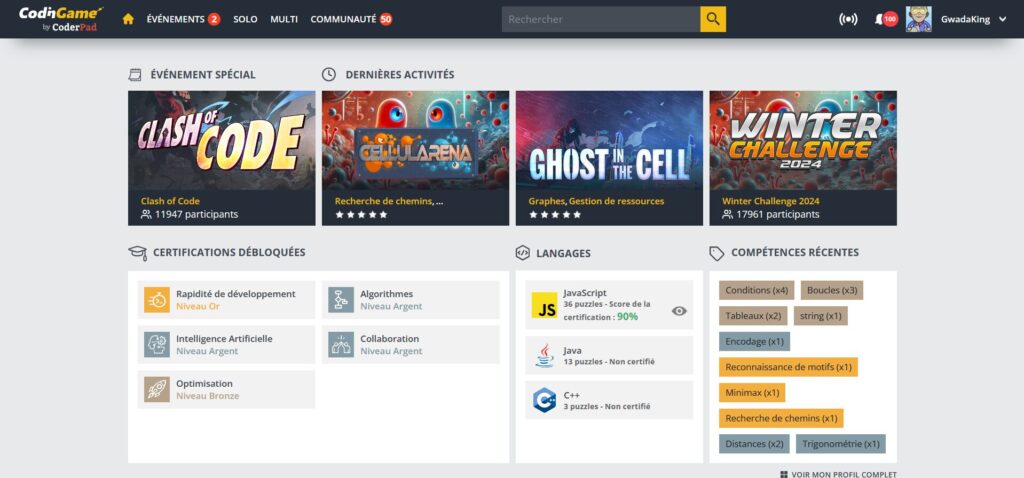
Task: Click the Optimisation rocket icon
Action: (x=157, y=389)
